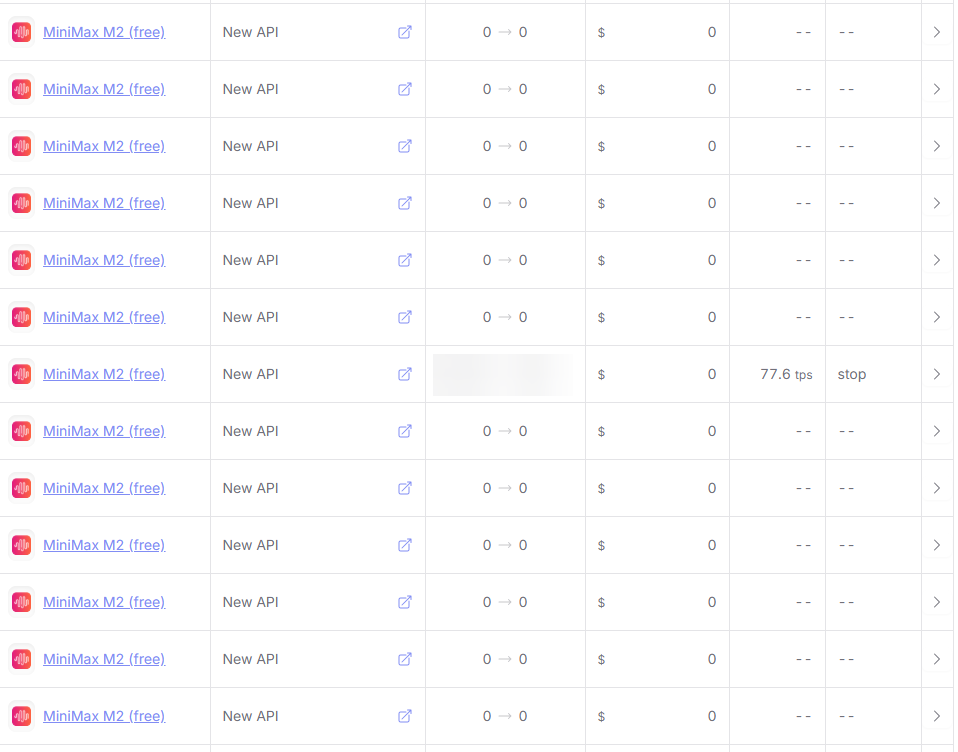
Task: Open MiniMax M2 (free) link in topmost row
Action: click(x=104, y=32)
